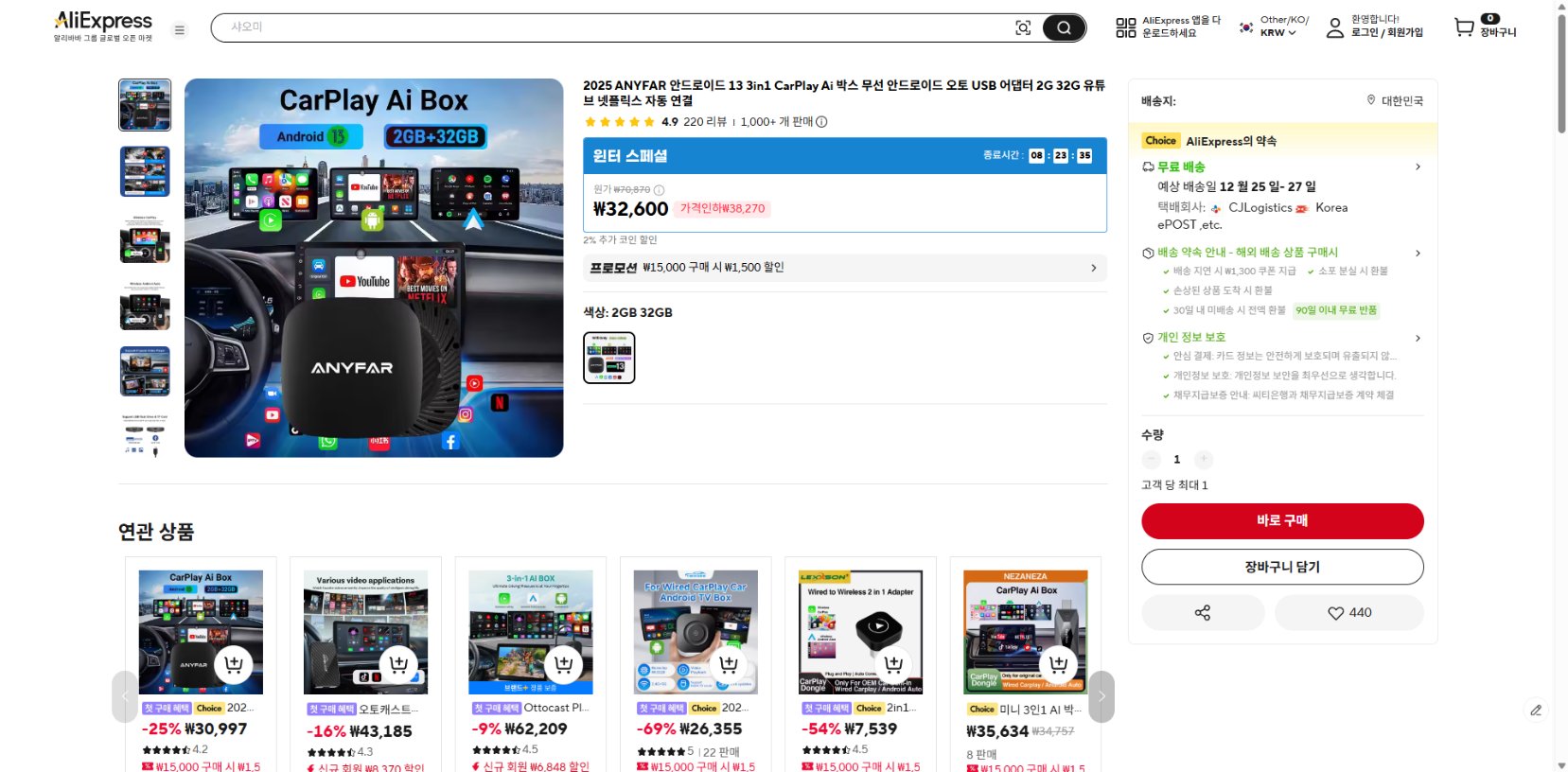Open the Wired to Wireless 2 in 1 Adapter image
1568x772 pixels.
click(860, 632)
